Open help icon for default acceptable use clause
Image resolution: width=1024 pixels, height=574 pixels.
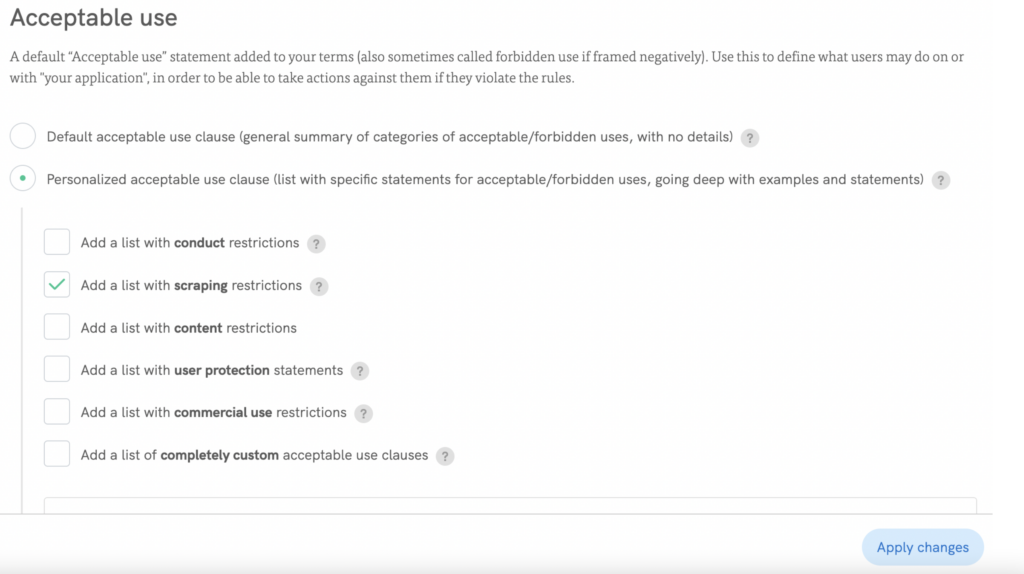(750, 138)
